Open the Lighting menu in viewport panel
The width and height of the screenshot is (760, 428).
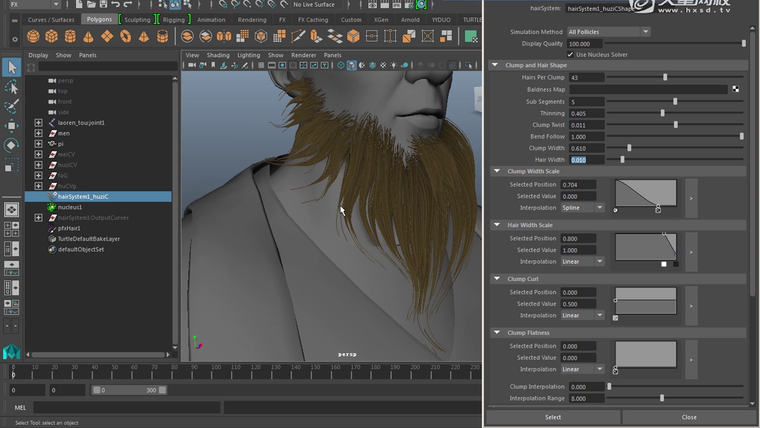coord(248,55)
